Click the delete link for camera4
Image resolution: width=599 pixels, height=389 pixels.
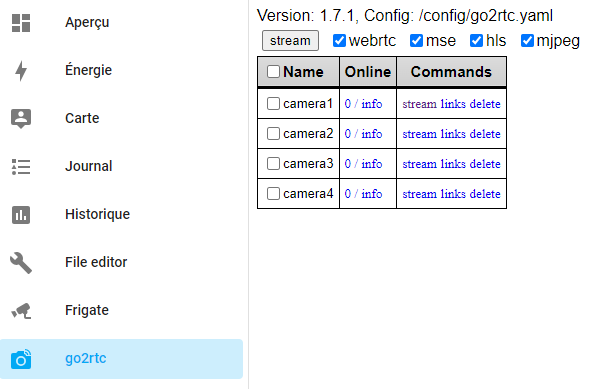point(485,194)
